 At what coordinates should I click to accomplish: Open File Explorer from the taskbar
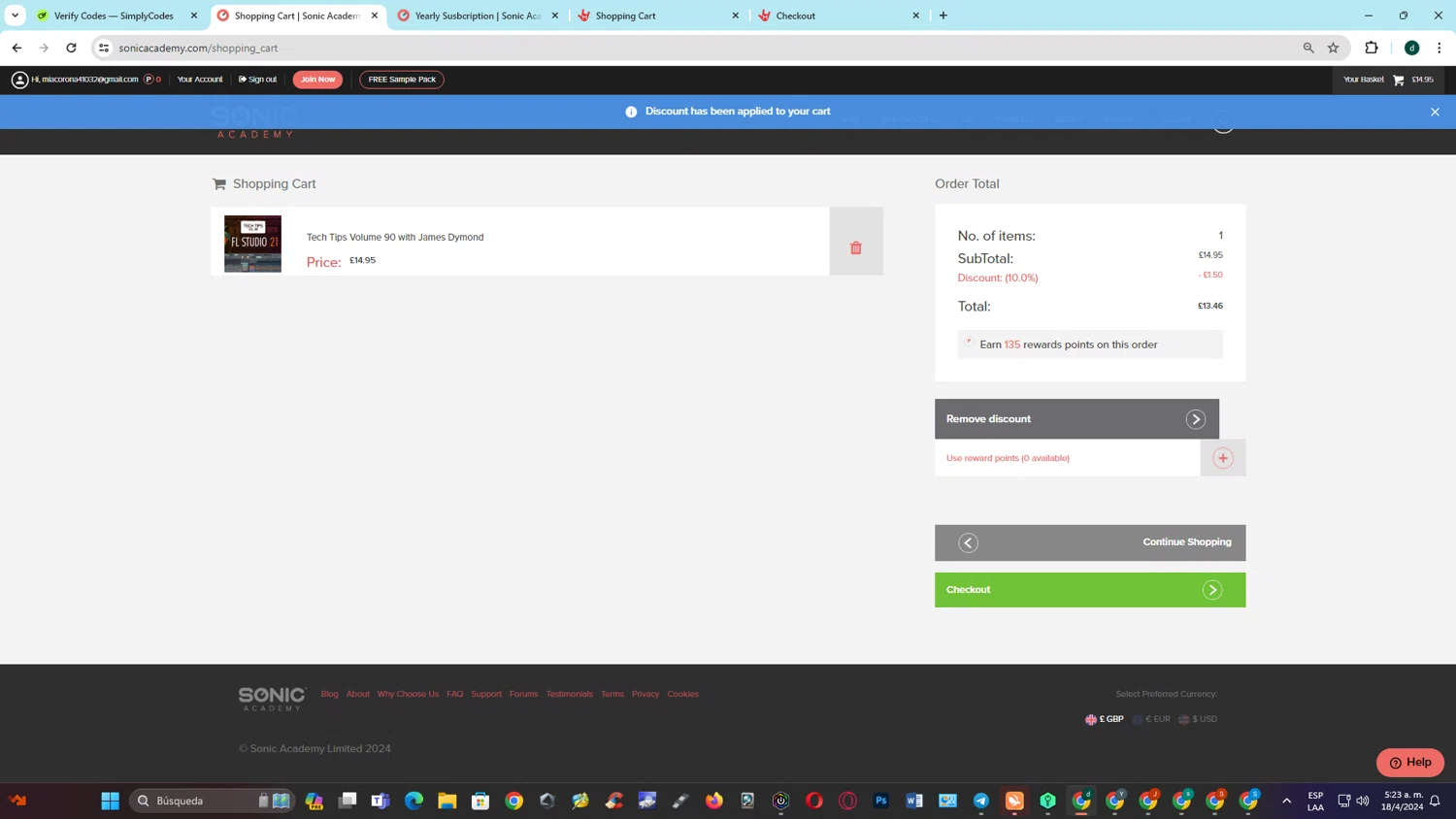coord(447,801)
